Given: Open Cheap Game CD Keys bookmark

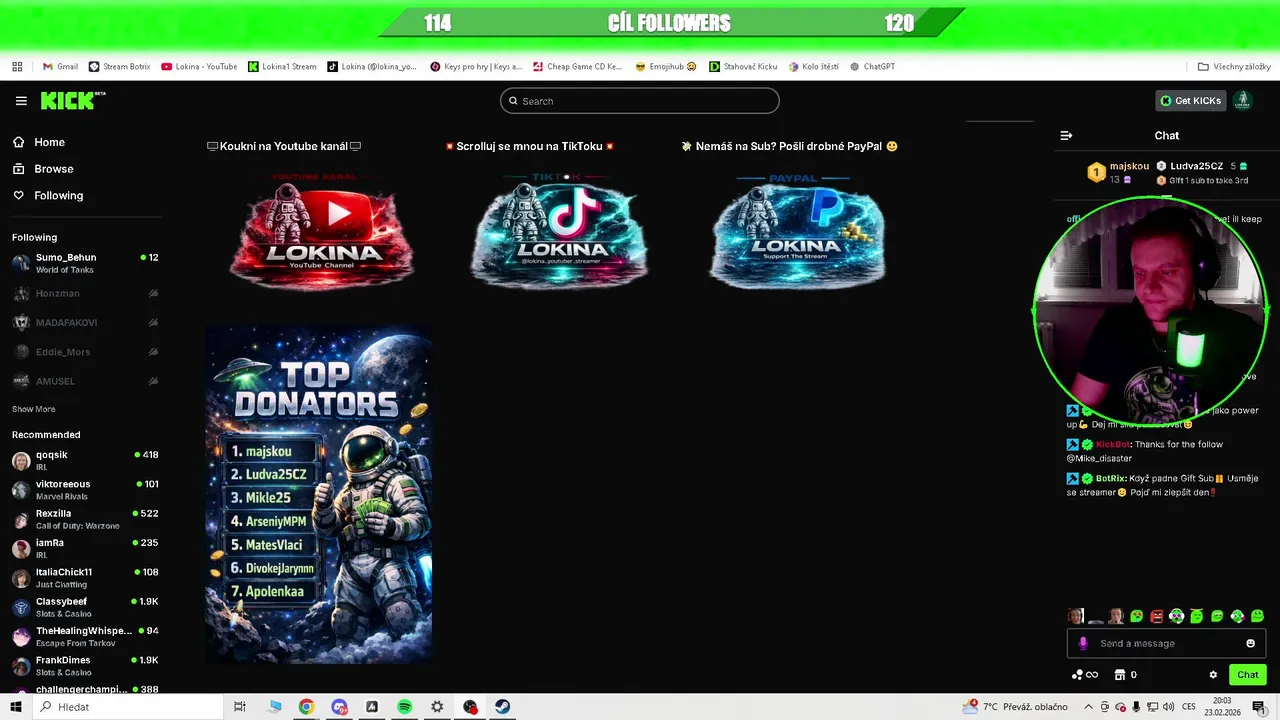Looking at the screenshot, I should (577, 67).
